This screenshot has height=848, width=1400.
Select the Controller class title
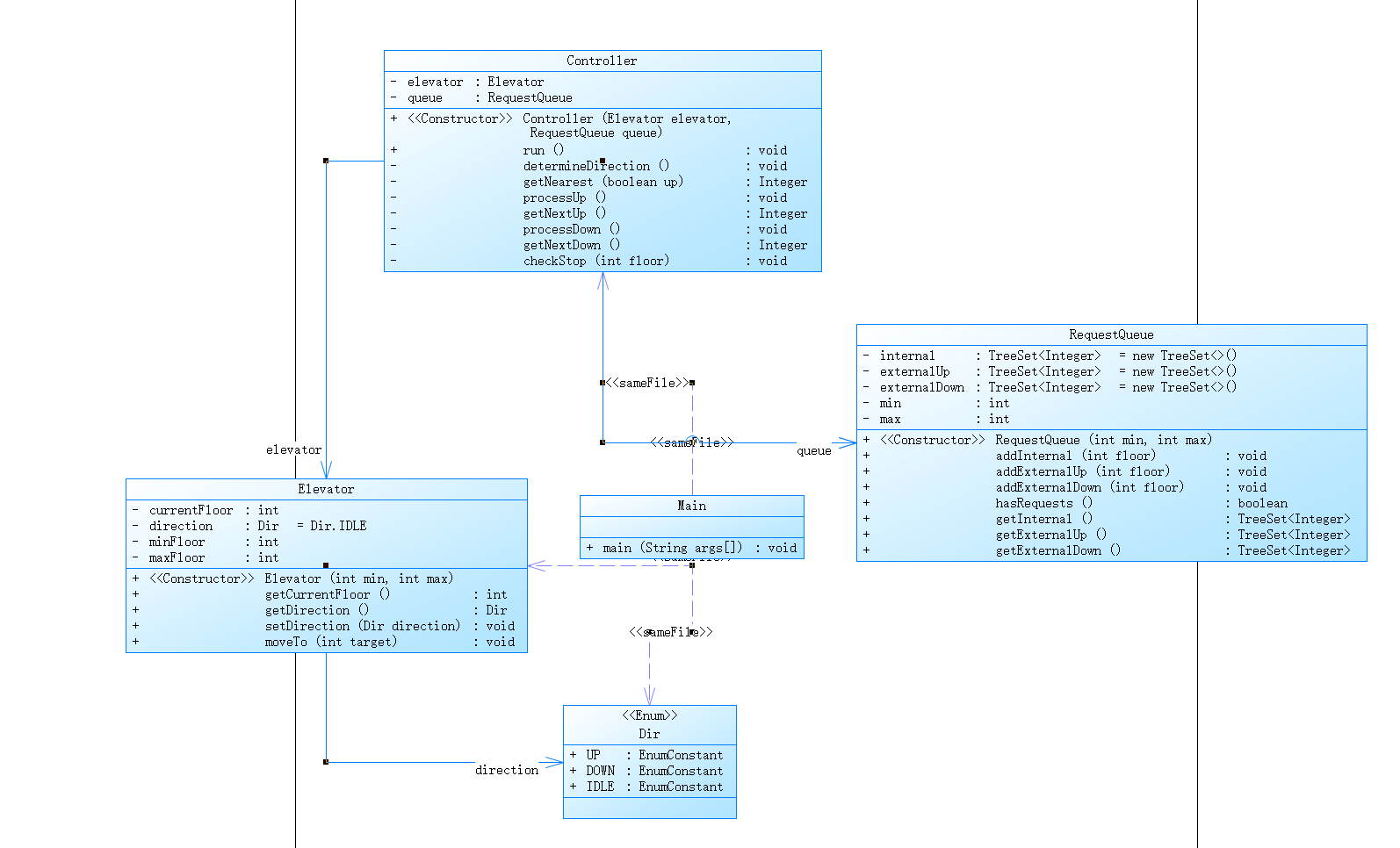tap(602, 61)
